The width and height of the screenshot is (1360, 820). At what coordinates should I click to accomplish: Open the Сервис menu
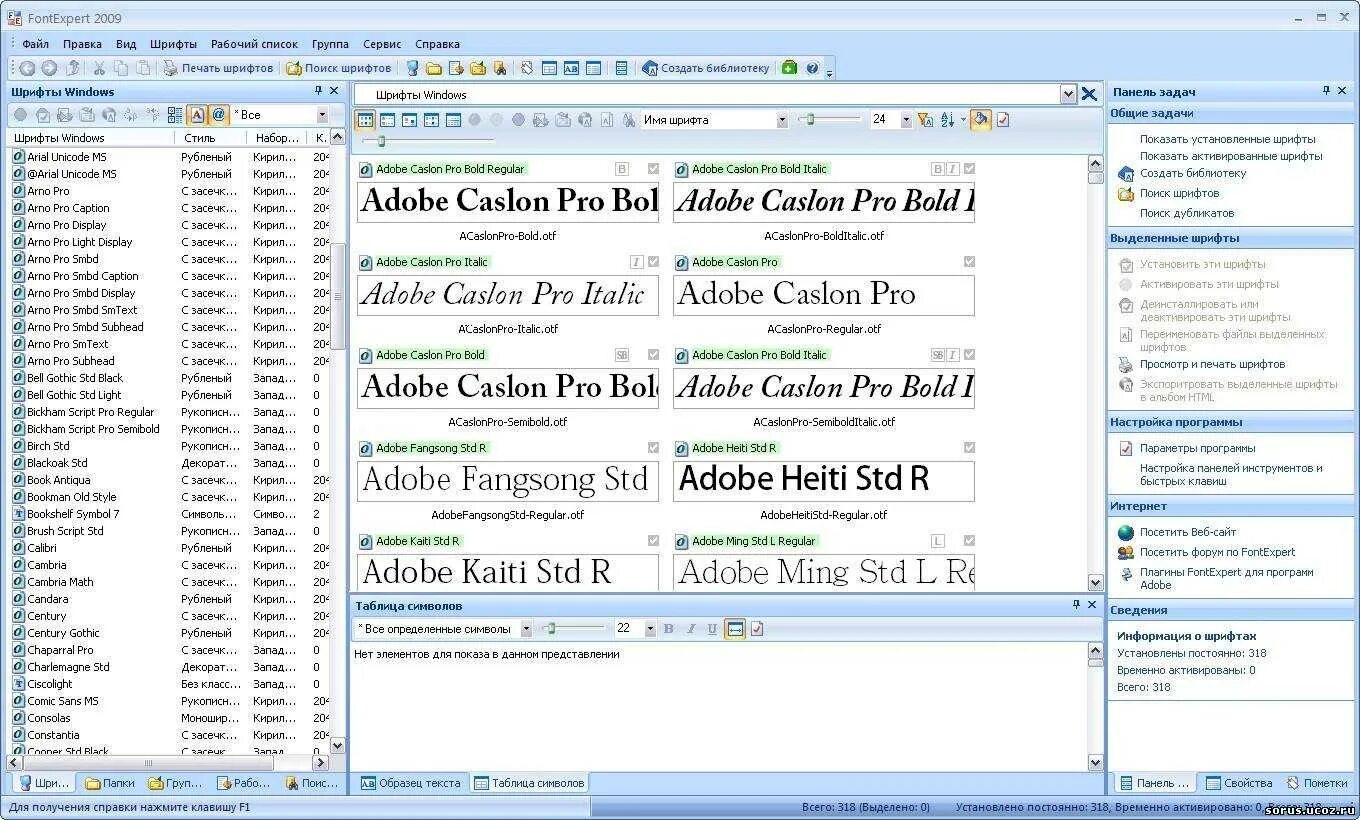[x=382, y=44]
